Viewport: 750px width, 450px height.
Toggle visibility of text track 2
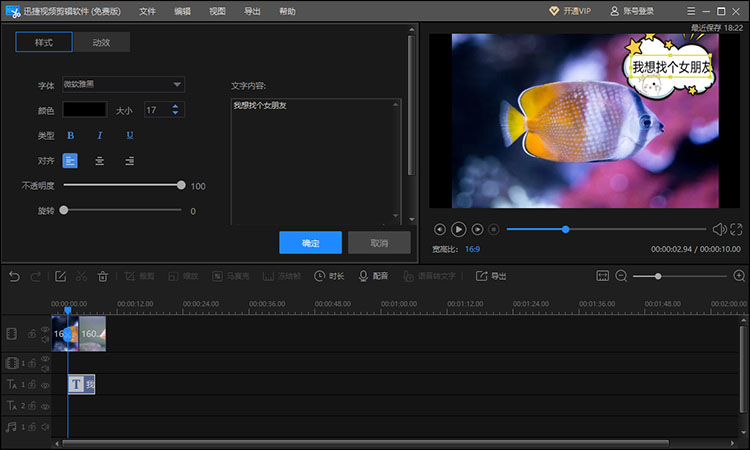pos(45,406)
